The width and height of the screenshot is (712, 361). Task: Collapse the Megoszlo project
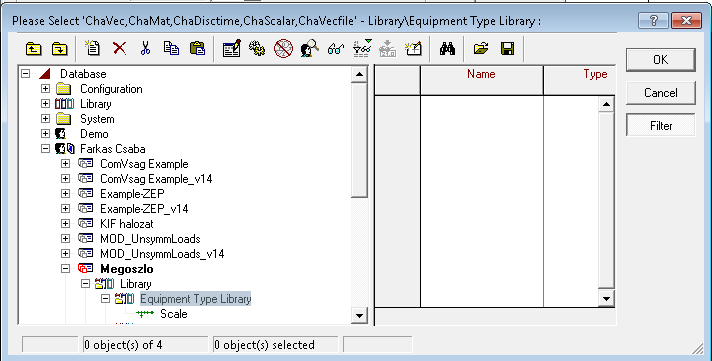[65, 268]
